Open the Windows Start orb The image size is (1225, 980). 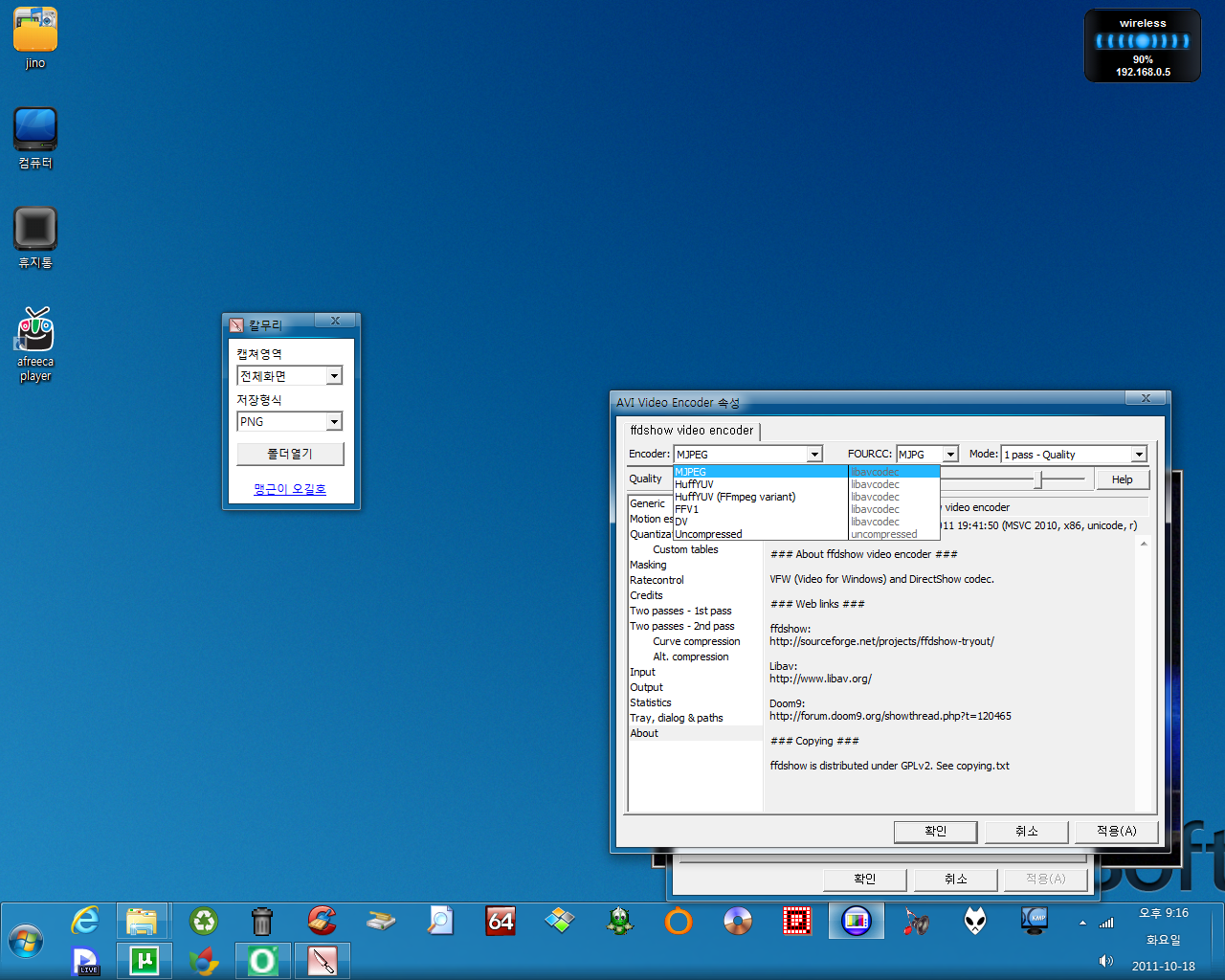(26, 941)
